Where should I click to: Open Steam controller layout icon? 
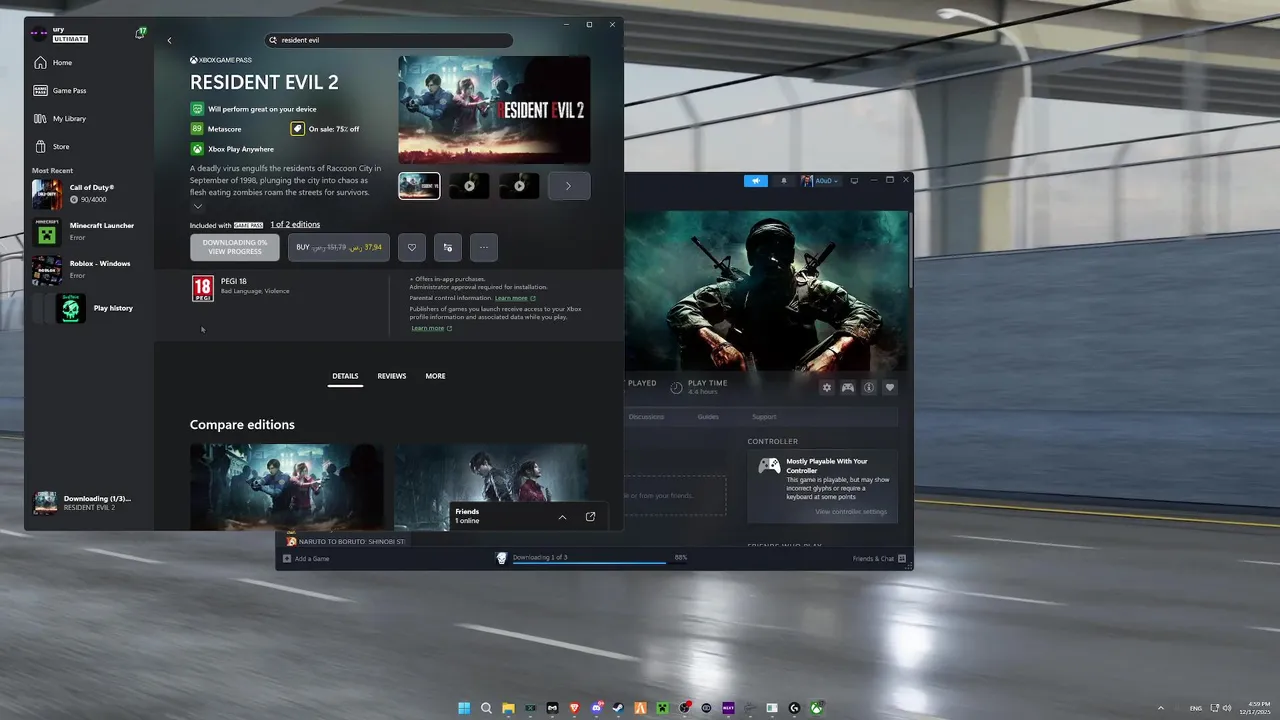coord(847,388)
